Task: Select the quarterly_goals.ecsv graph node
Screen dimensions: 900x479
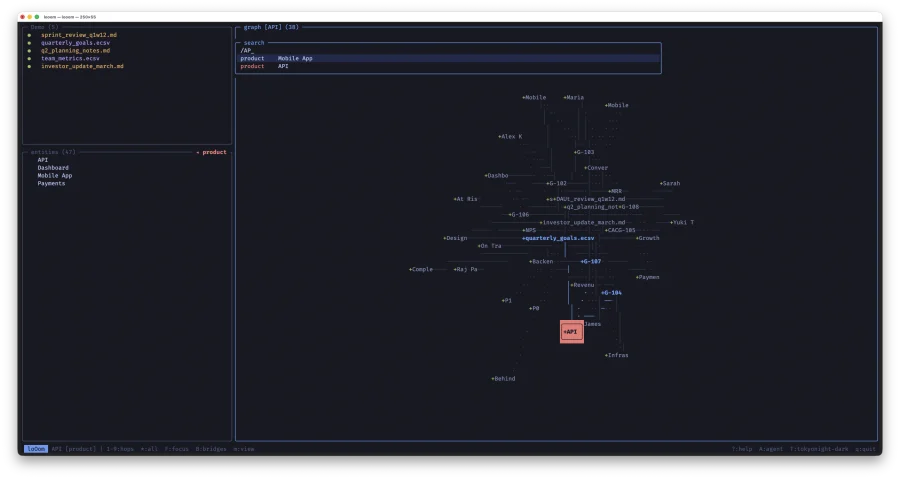Action: coord(559,238)
